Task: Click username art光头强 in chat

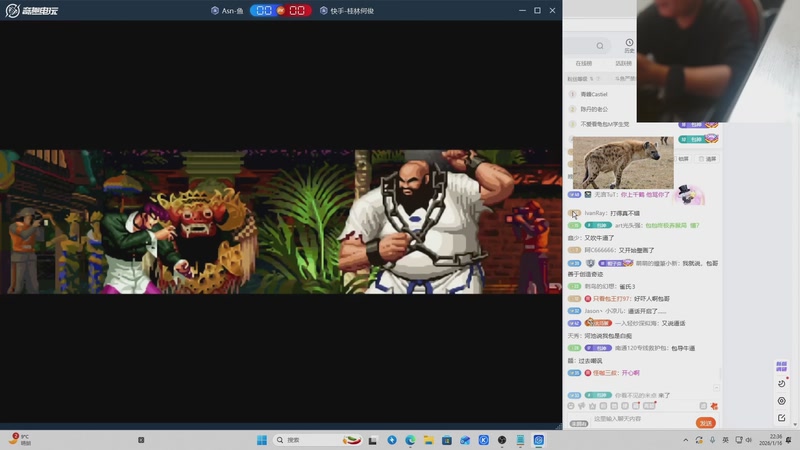Action: [628, 226]
